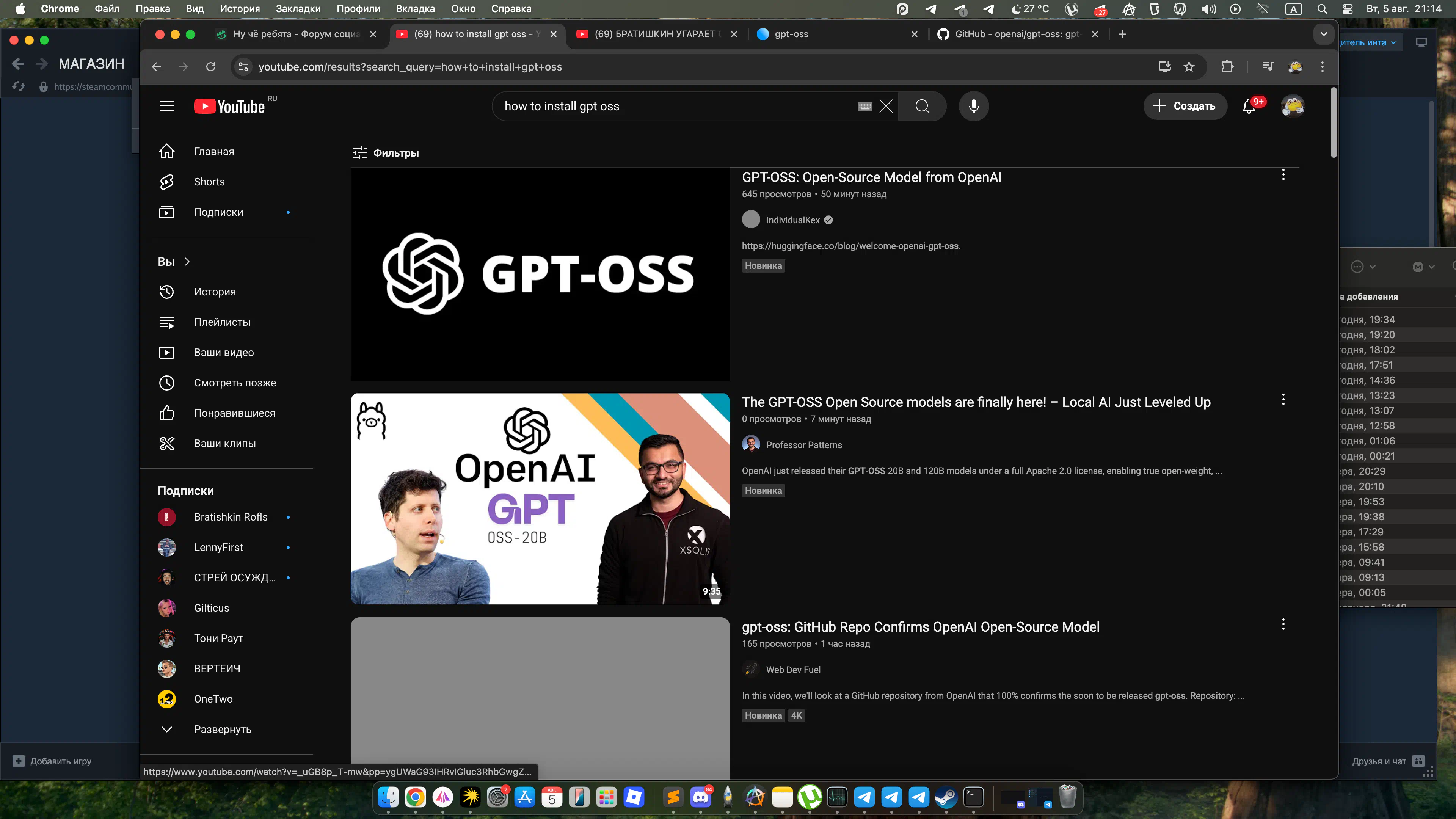Open options menu for GPT-OSS: Open-Source Model video
Image resolution: width=1456 pixels, height=819 pixels.
coord(1283,175)
